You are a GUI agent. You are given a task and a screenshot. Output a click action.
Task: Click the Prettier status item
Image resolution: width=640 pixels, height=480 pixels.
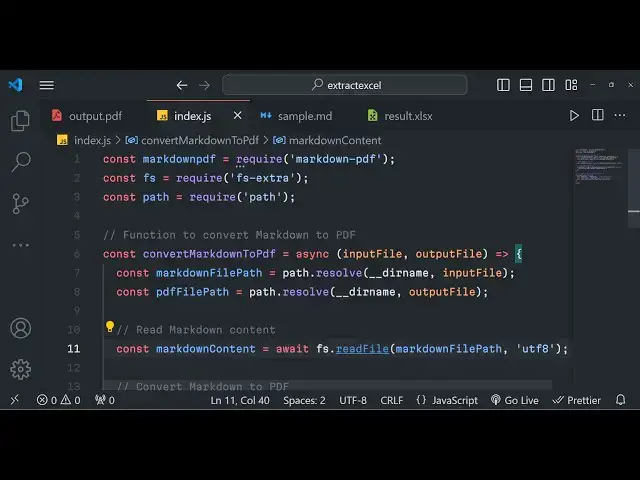[x=576, y=400]
